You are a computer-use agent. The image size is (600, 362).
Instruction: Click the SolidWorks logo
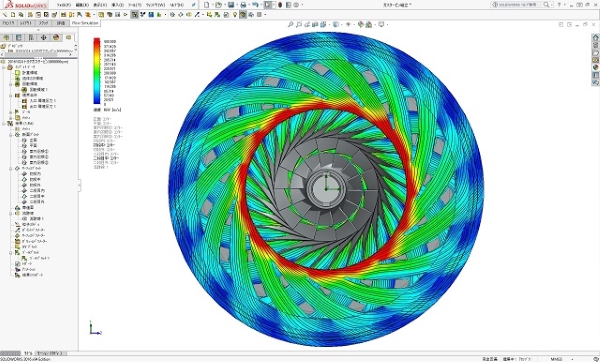[x=26, y=5]
